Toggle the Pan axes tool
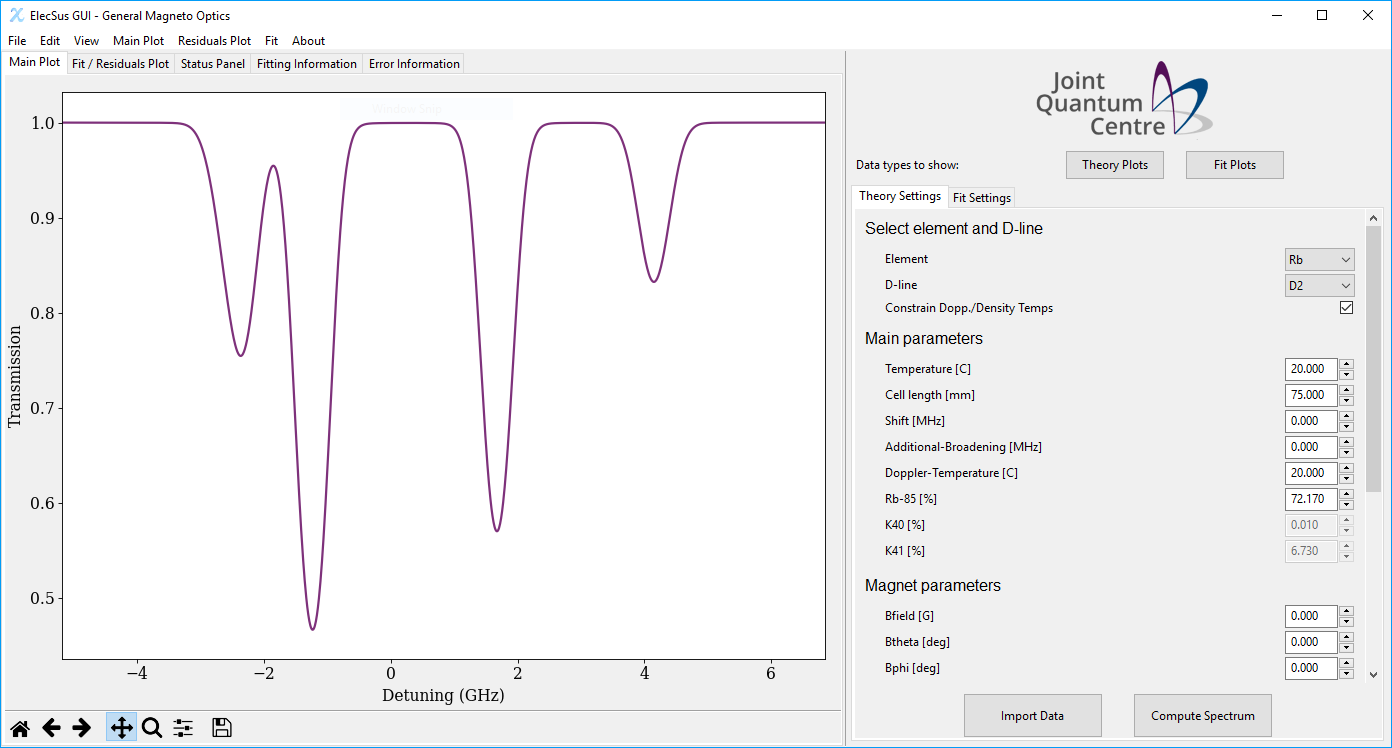 click(121, 728)
